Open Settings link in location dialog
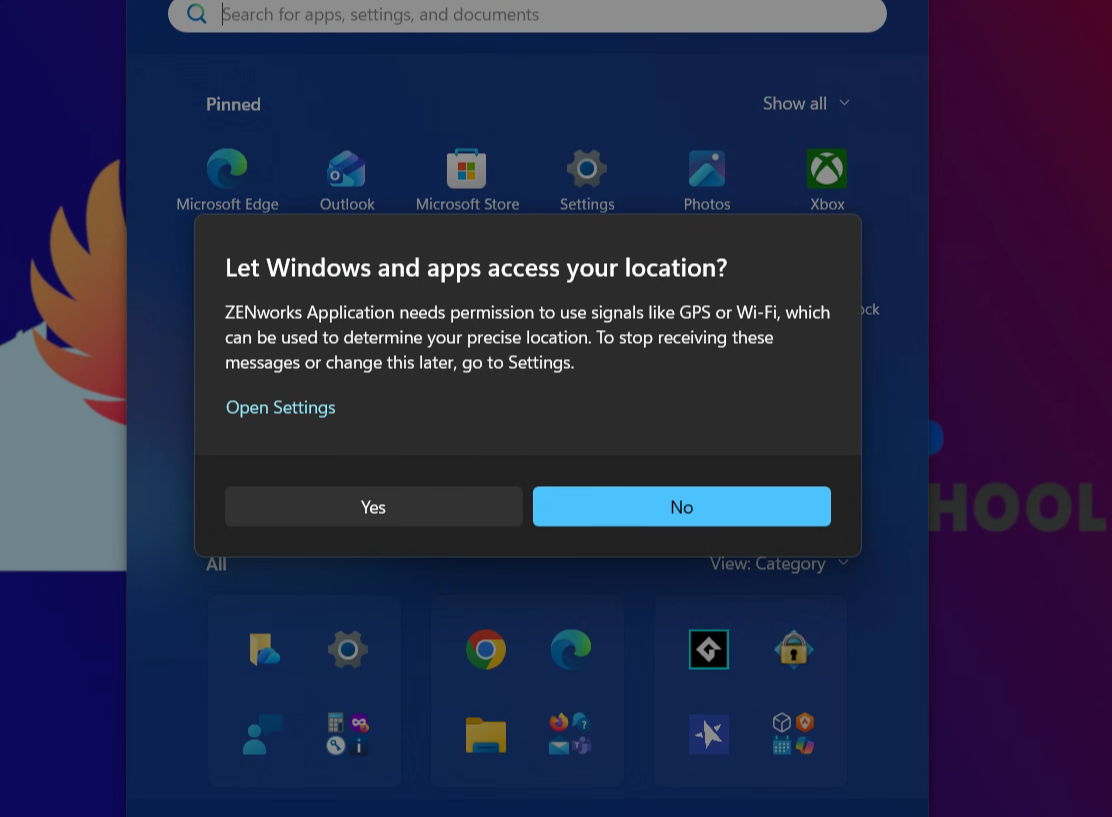Image resolution: width=1112 pixels, height=817 pixels. pos(280,407)
